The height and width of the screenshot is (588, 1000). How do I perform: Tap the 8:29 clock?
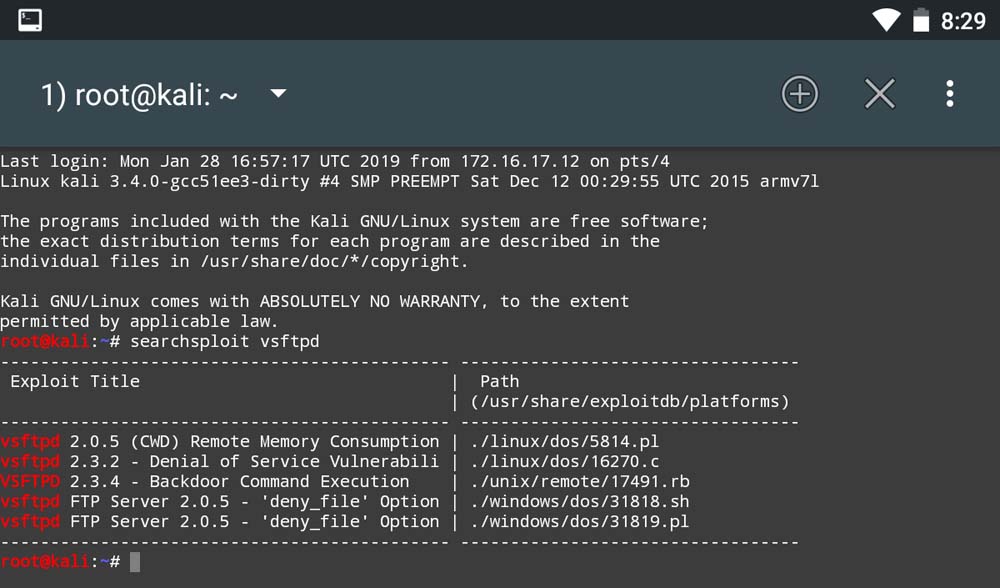pyautogui.click(x=963, y=21)
